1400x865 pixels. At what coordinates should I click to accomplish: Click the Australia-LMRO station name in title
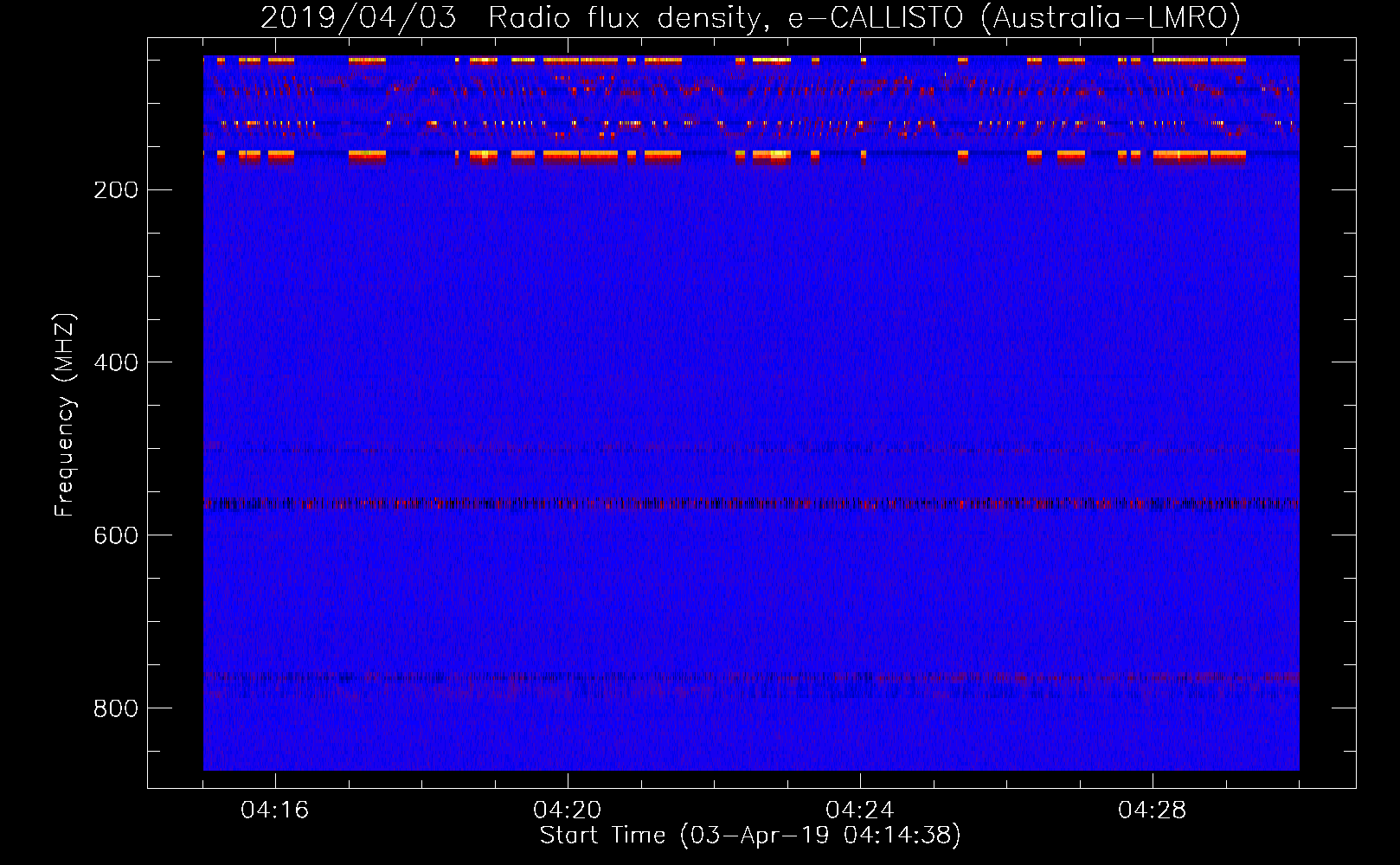(1111, 17)
